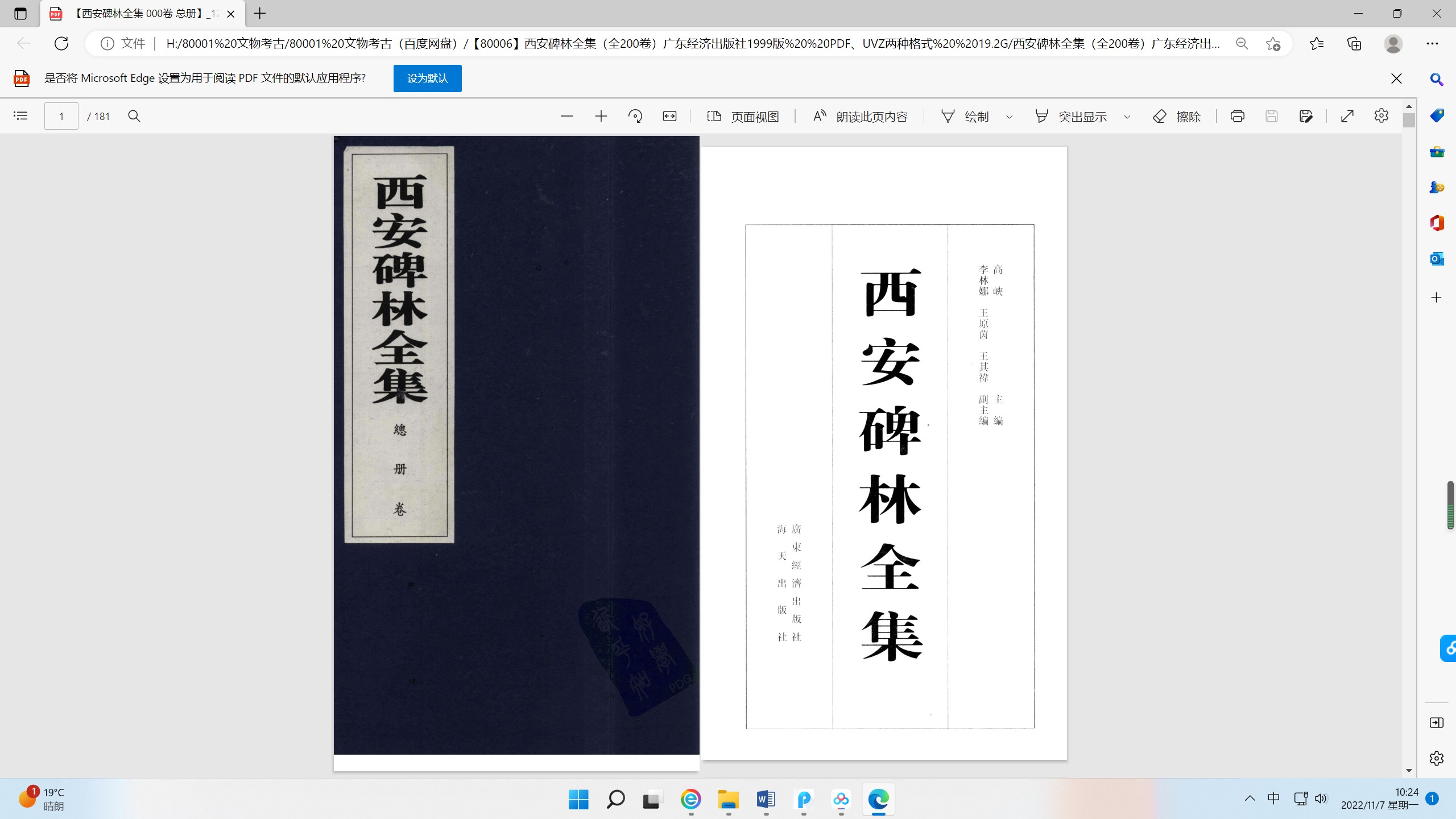Open a new browser tab
The image size is (1456, 819).
point(260,14)
